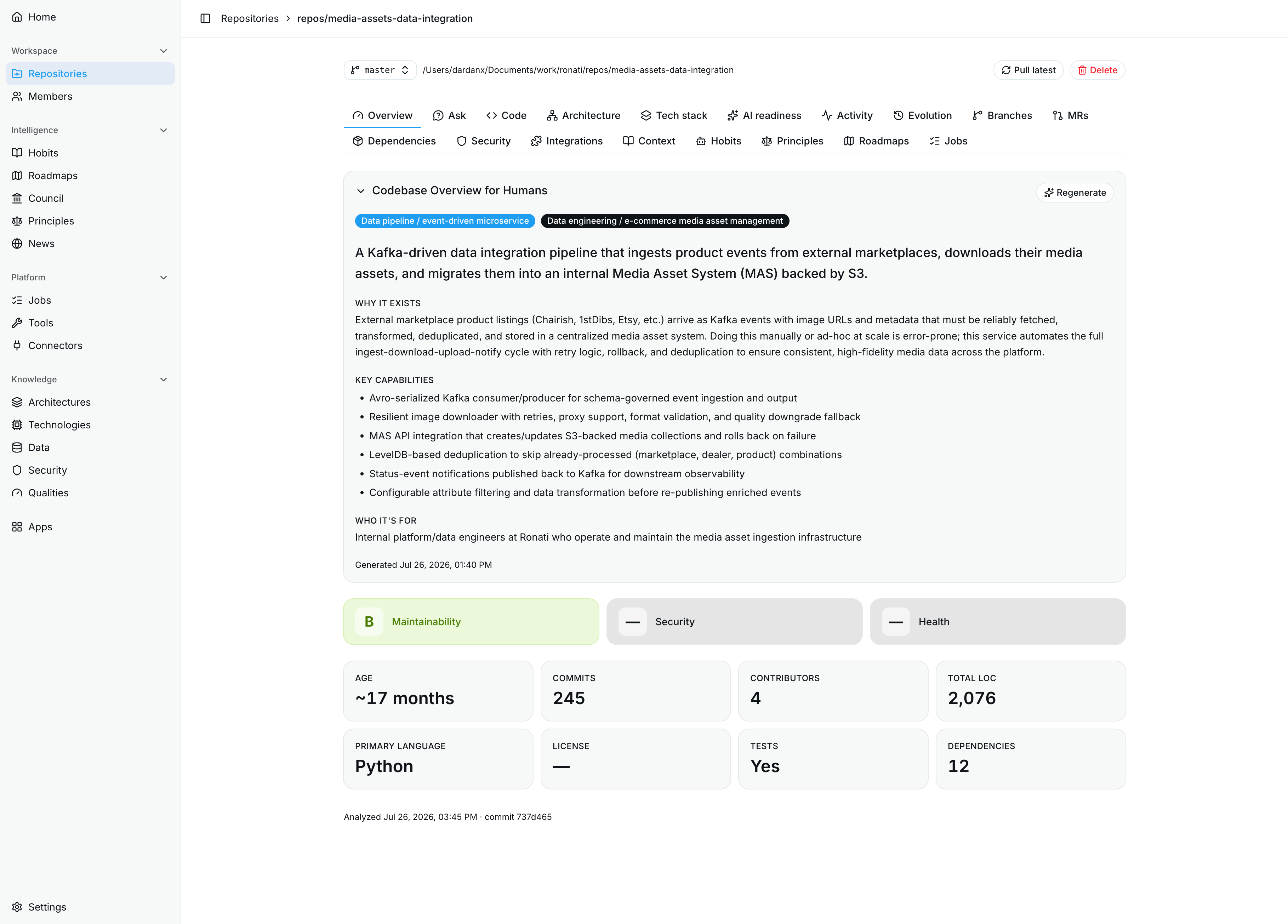Regenerate the codebase overview
The width and height of the screenshot is (1288, 924).
1075,193
